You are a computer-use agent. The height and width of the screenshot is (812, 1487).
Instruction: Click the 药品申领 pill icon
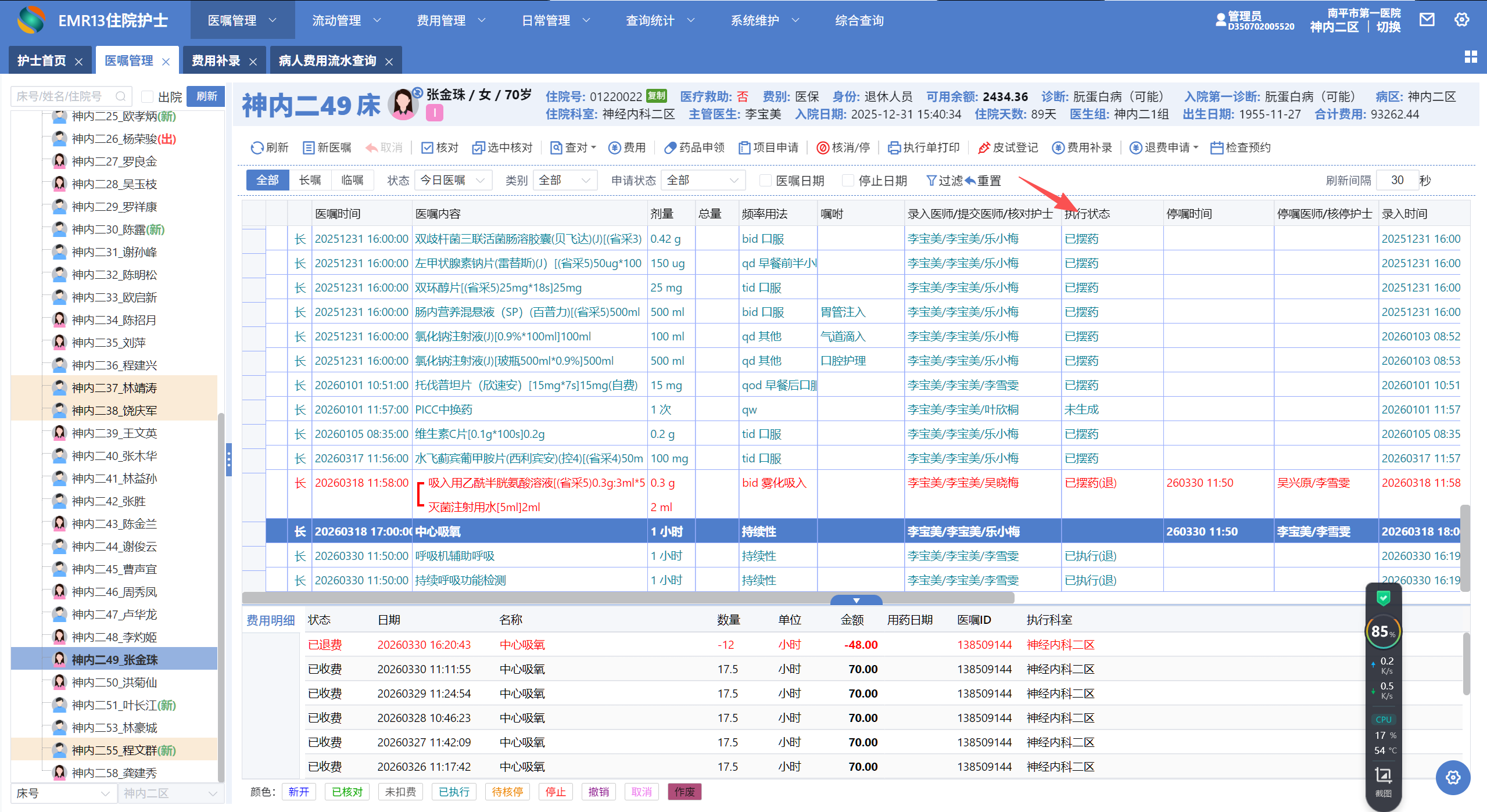tap(670, 148)
